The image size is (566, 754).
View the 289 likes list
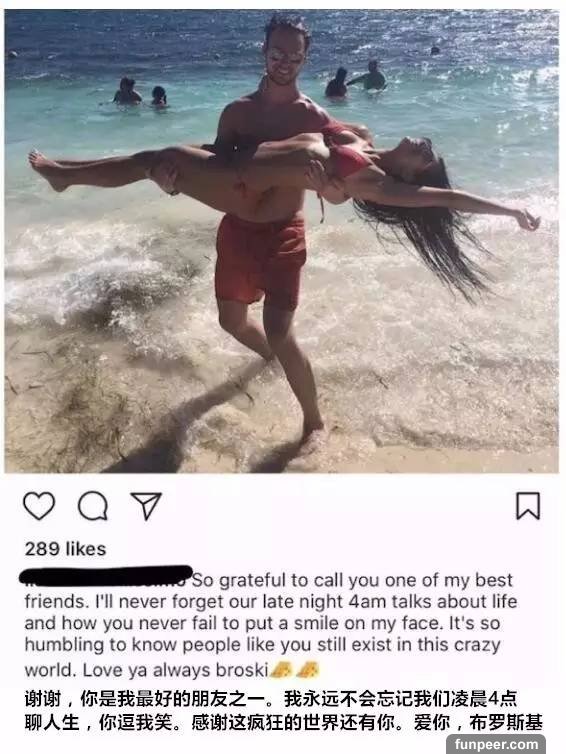(65, 549)
